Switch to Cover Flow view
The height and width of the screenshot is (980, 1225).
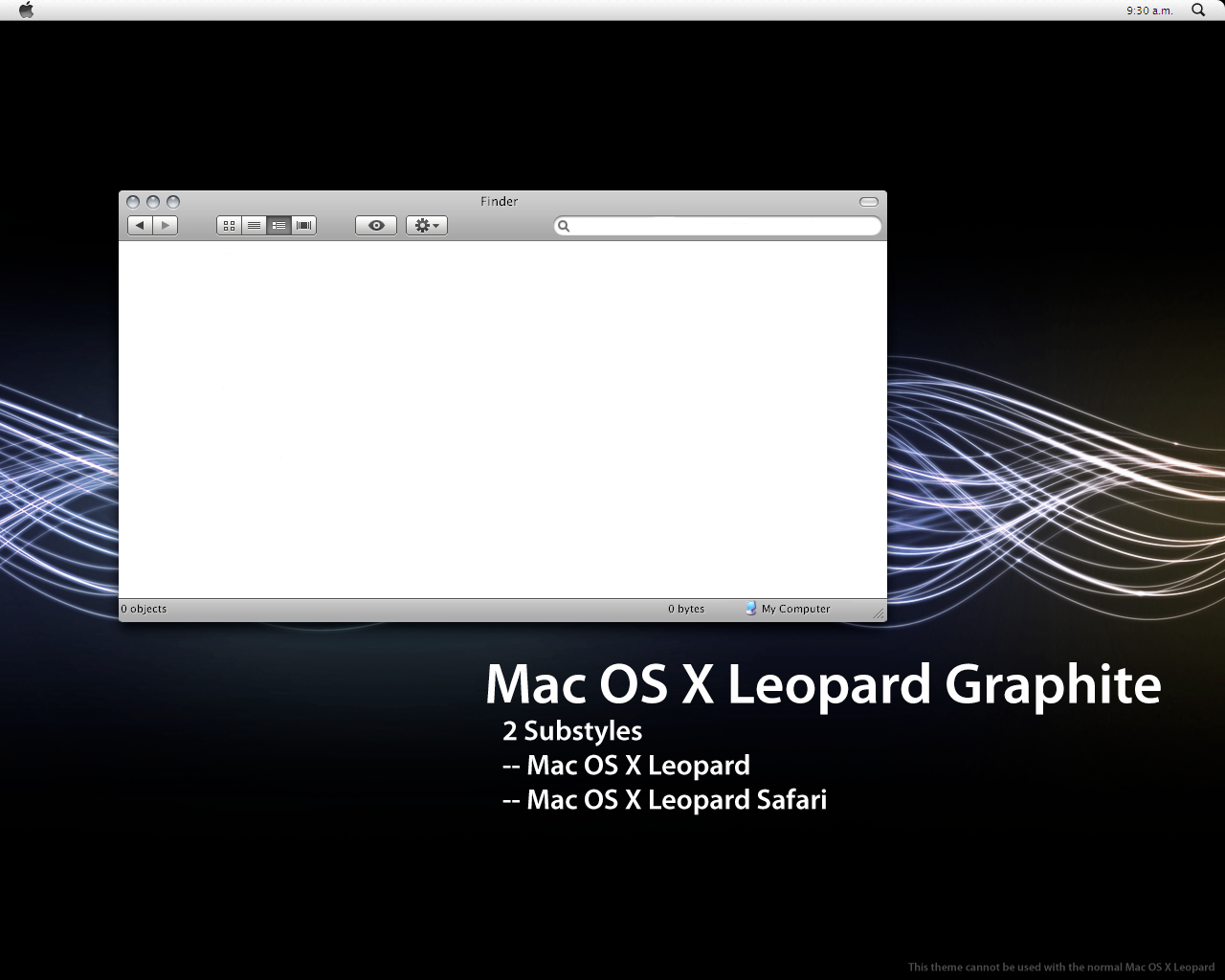pos(304,225)
